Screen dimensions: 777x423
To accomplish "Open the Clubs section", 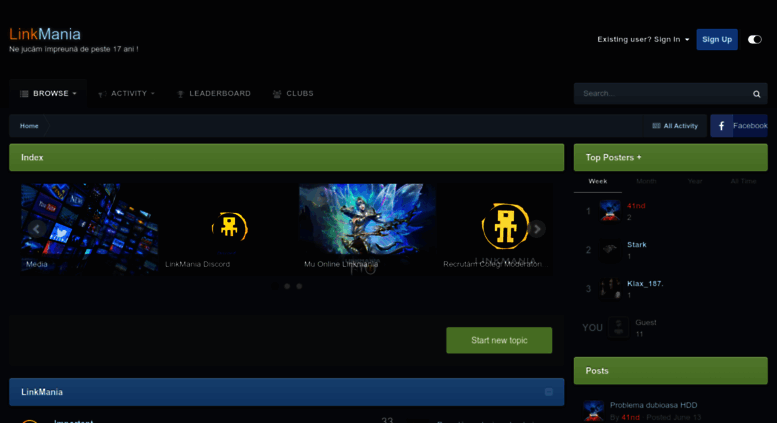I will pyautogui.click(x=293, y=94).
